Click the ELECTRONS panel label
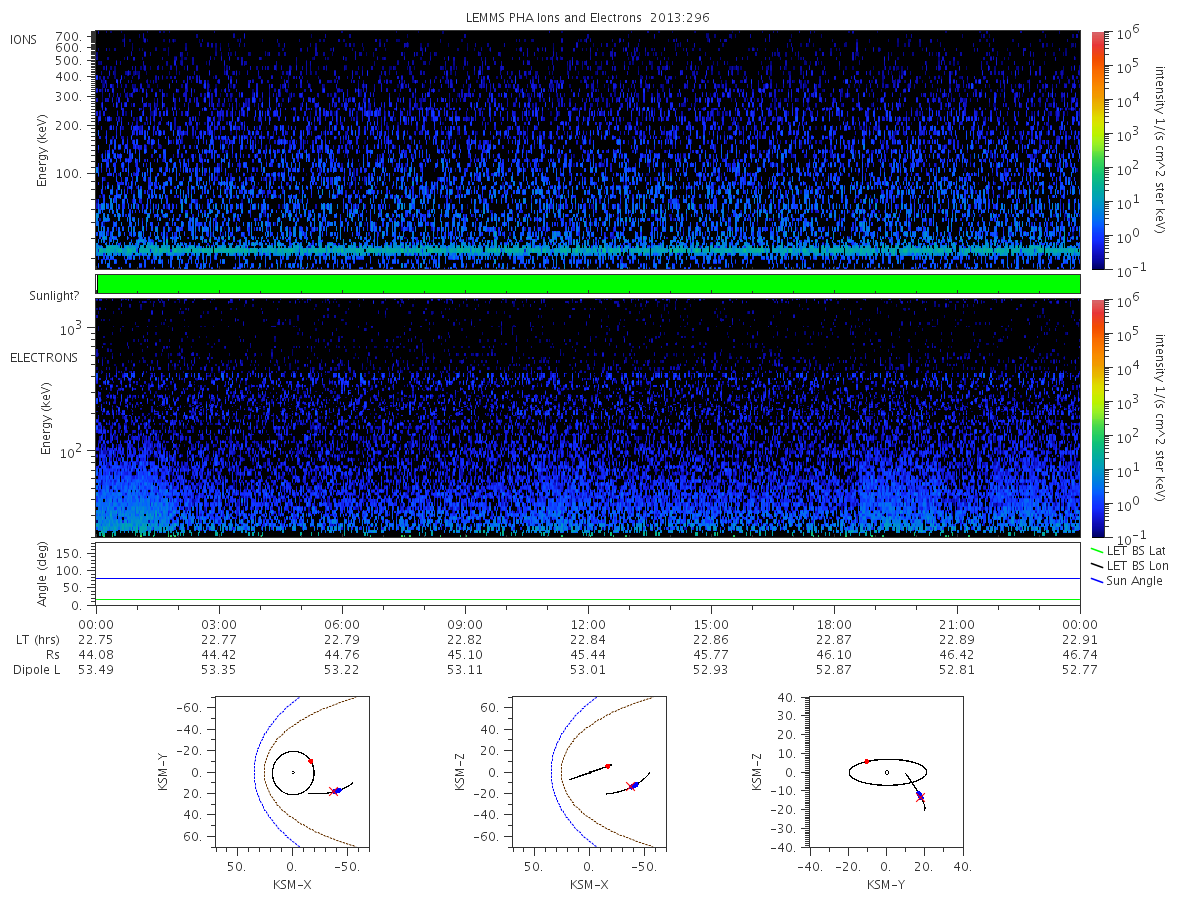The width and height of the screenshot is (1200, 900). point(44,357)
